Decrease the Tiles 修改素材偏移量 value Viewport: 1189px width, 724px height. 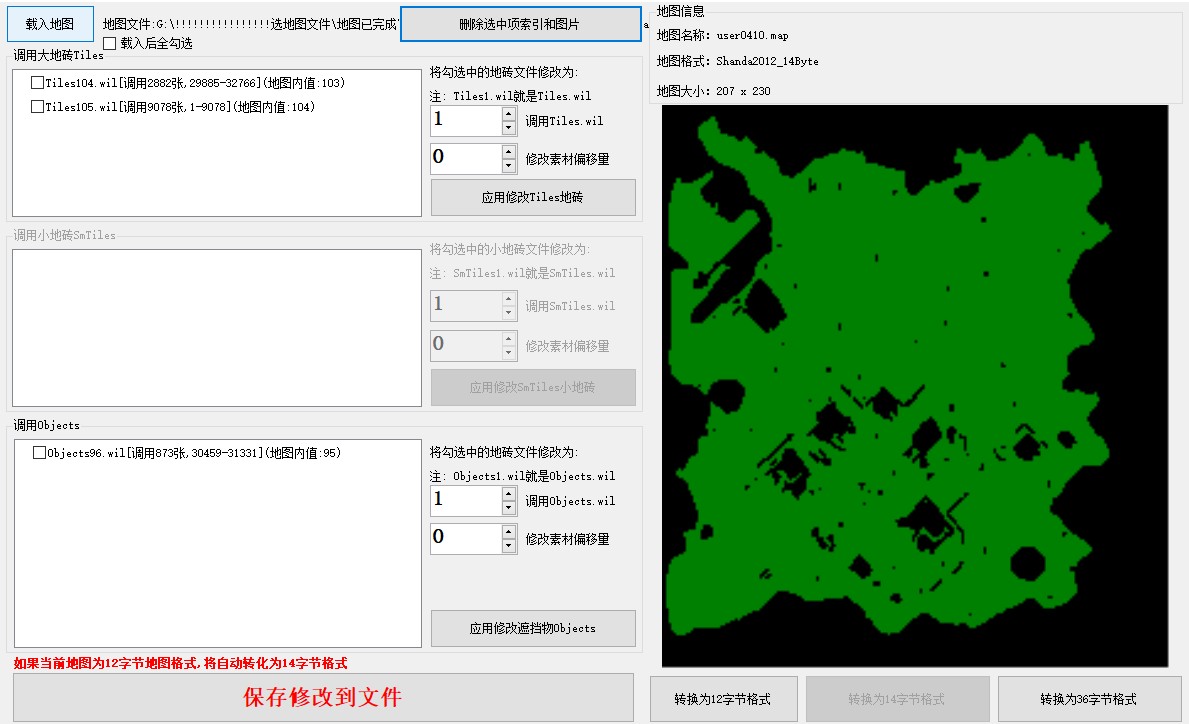508,165
